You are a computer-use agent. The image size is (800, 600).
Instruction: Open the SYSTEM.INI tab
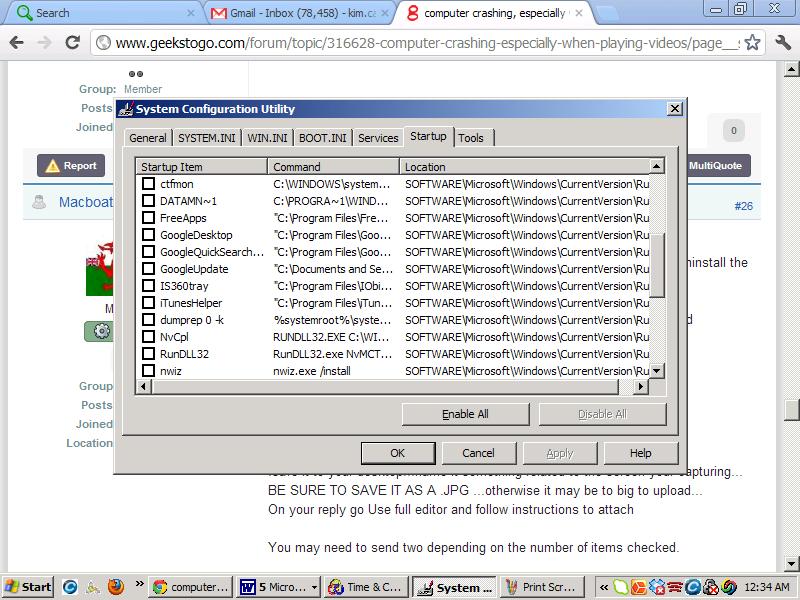(x=207, y=138)
